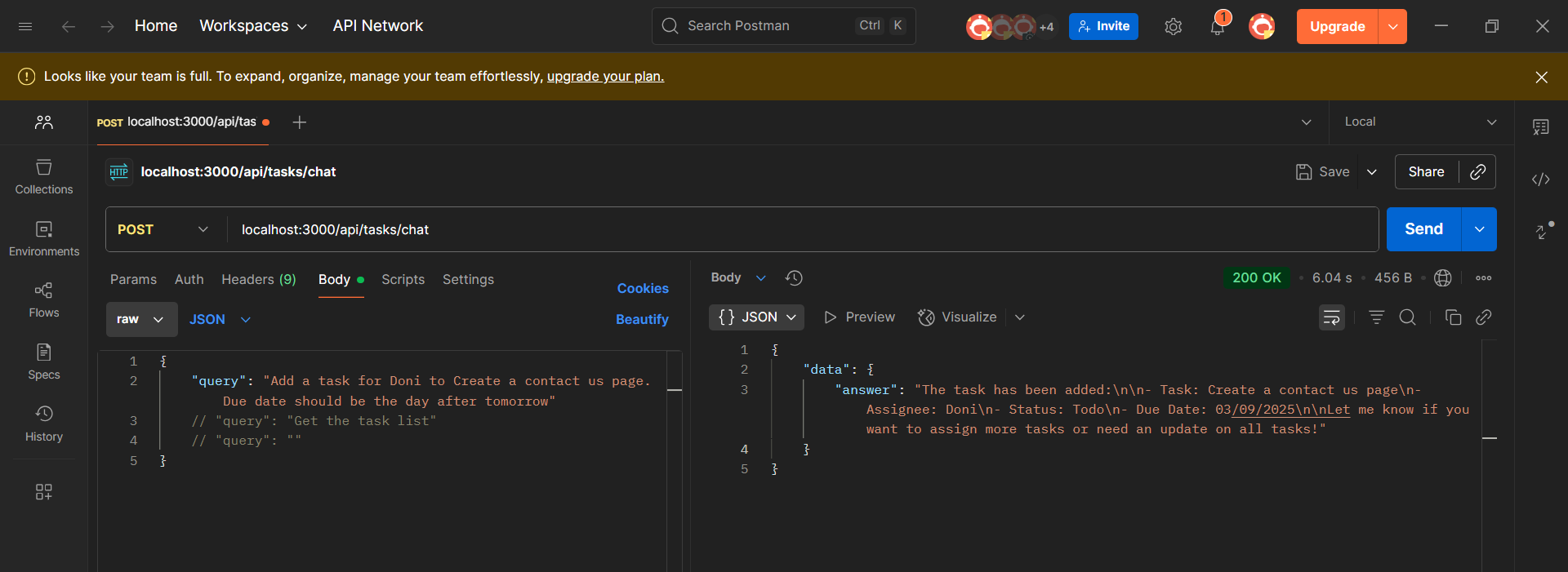Expand the POST method dropdown
The height and width of the screenshot is (572, 1568).
point(163,229)
